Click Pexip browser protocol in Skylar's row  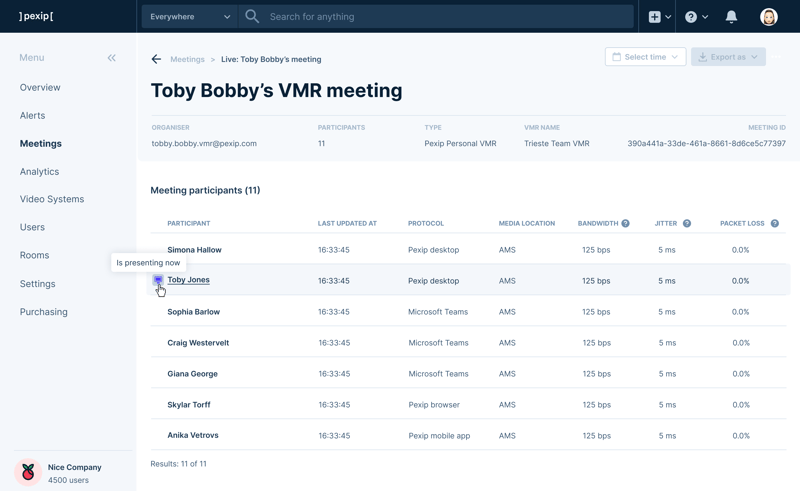[x=434, y=405]
